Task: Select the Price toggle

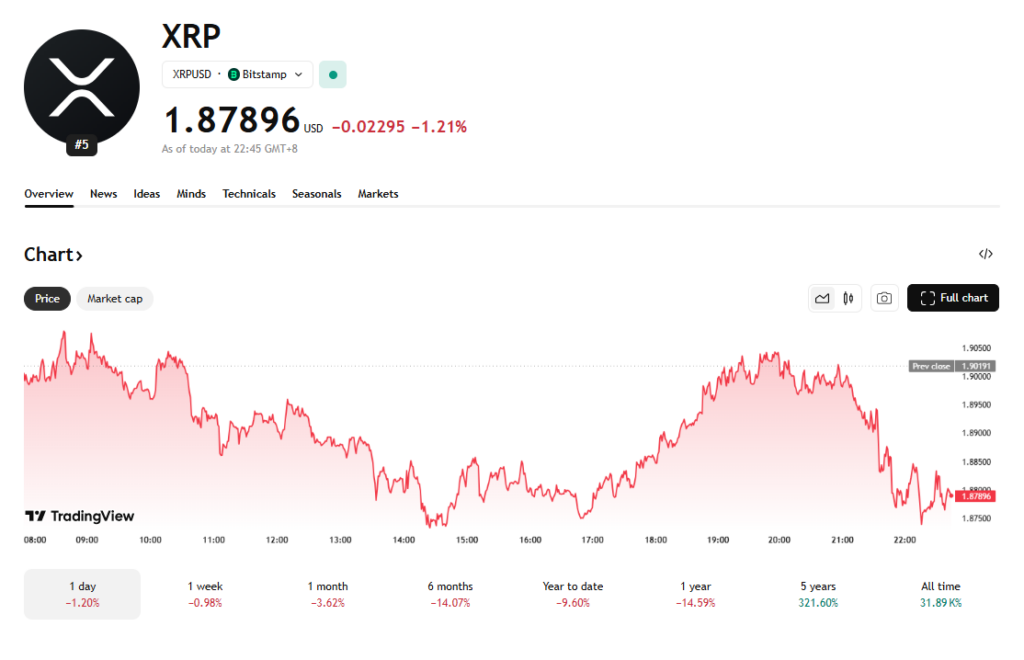Action: (47, 298)
